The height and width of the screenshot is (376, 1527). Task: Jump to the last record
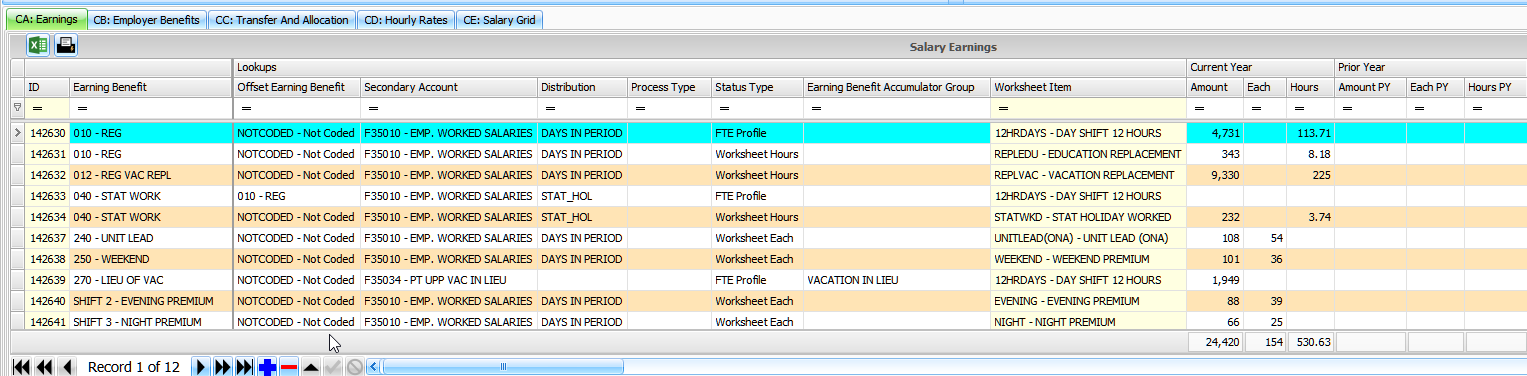click(245, 367)
